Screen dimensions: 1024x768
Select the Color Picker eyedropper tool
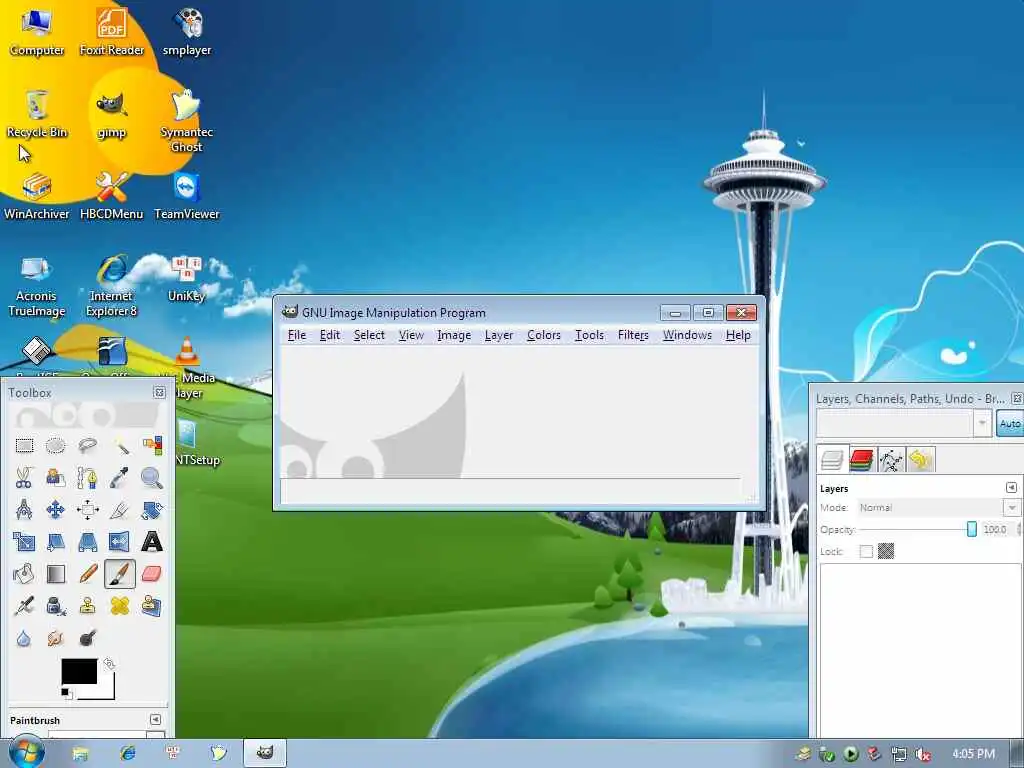click(x=120, y=478)
